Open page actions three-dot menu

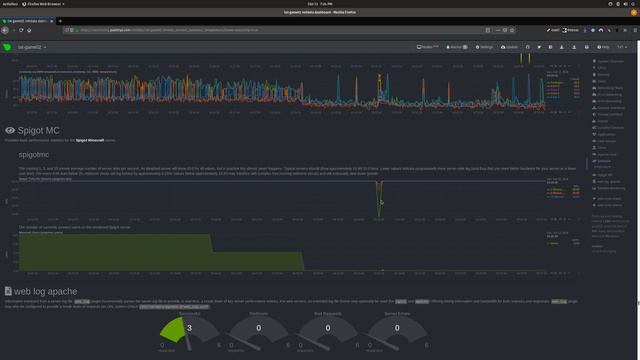(x=498, y=30)
